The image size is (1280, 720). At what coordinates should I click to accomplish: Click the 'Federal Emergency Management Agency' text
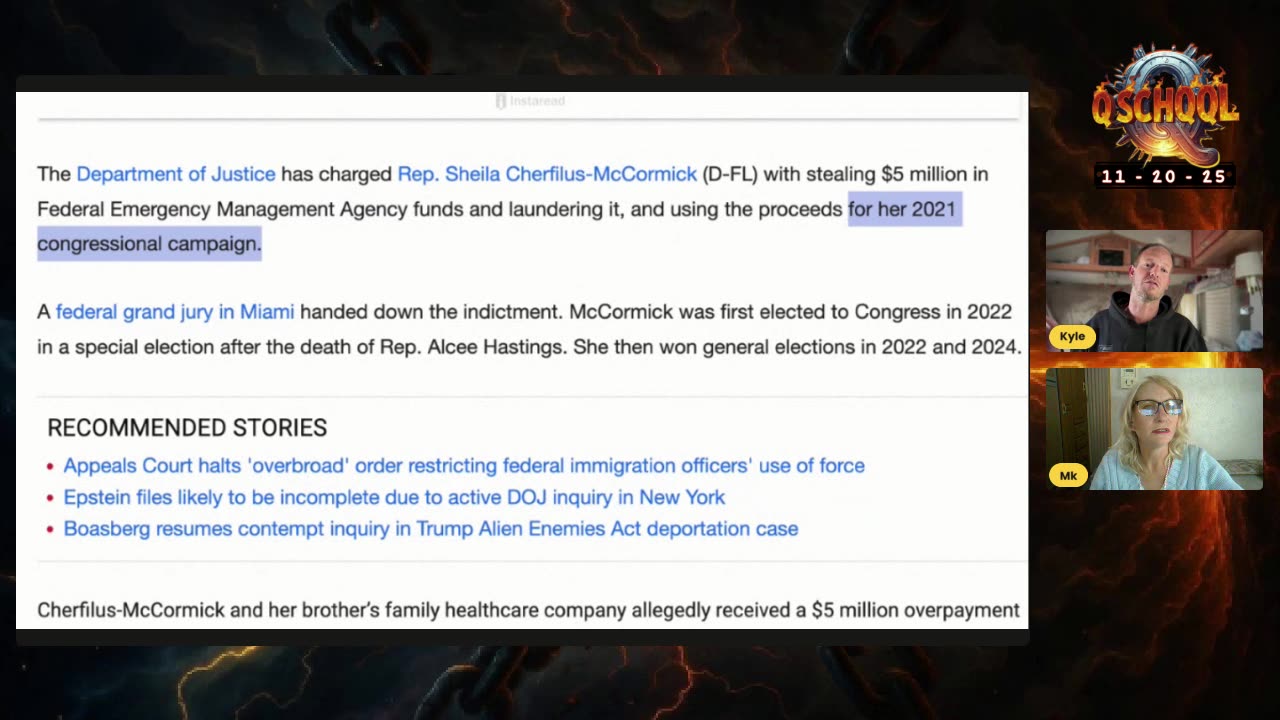pos(222,209)
